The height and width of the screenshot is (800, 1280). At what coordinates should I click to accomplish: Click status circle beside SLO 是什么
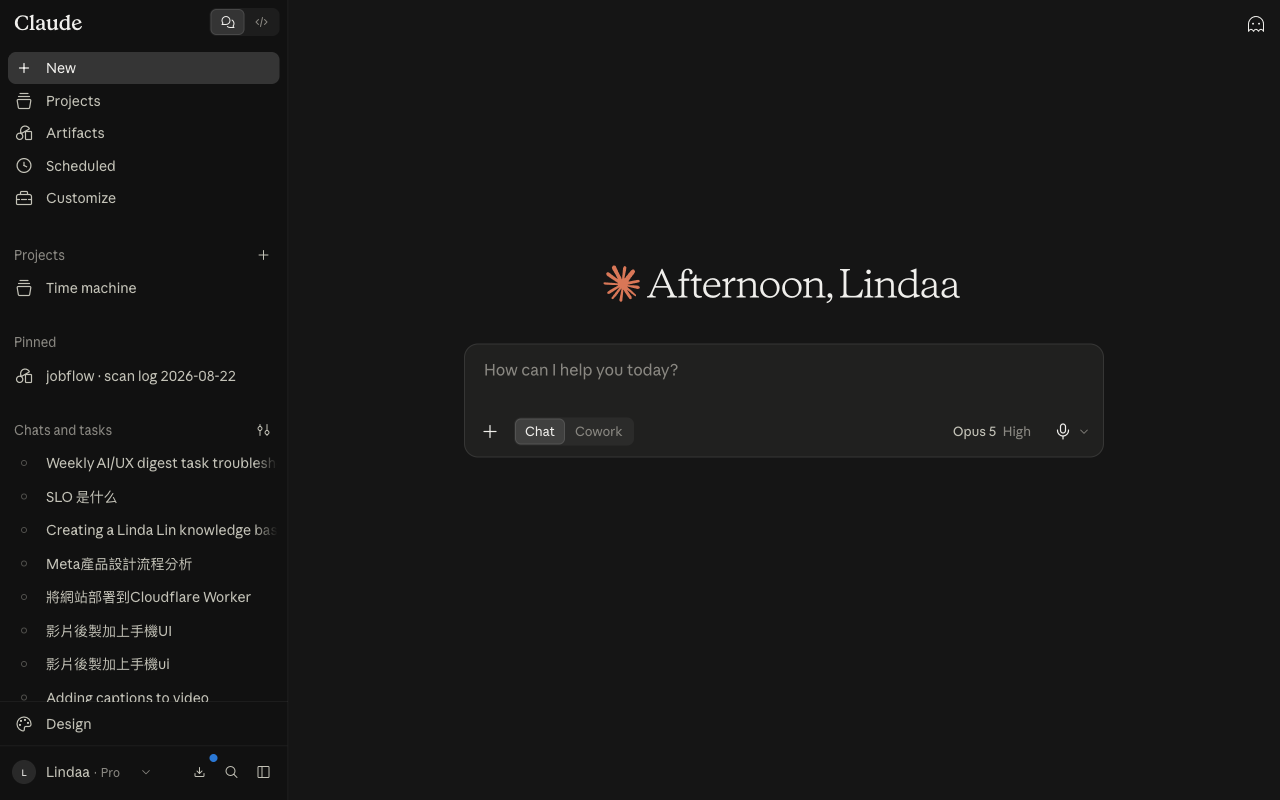tap(24, 497)
